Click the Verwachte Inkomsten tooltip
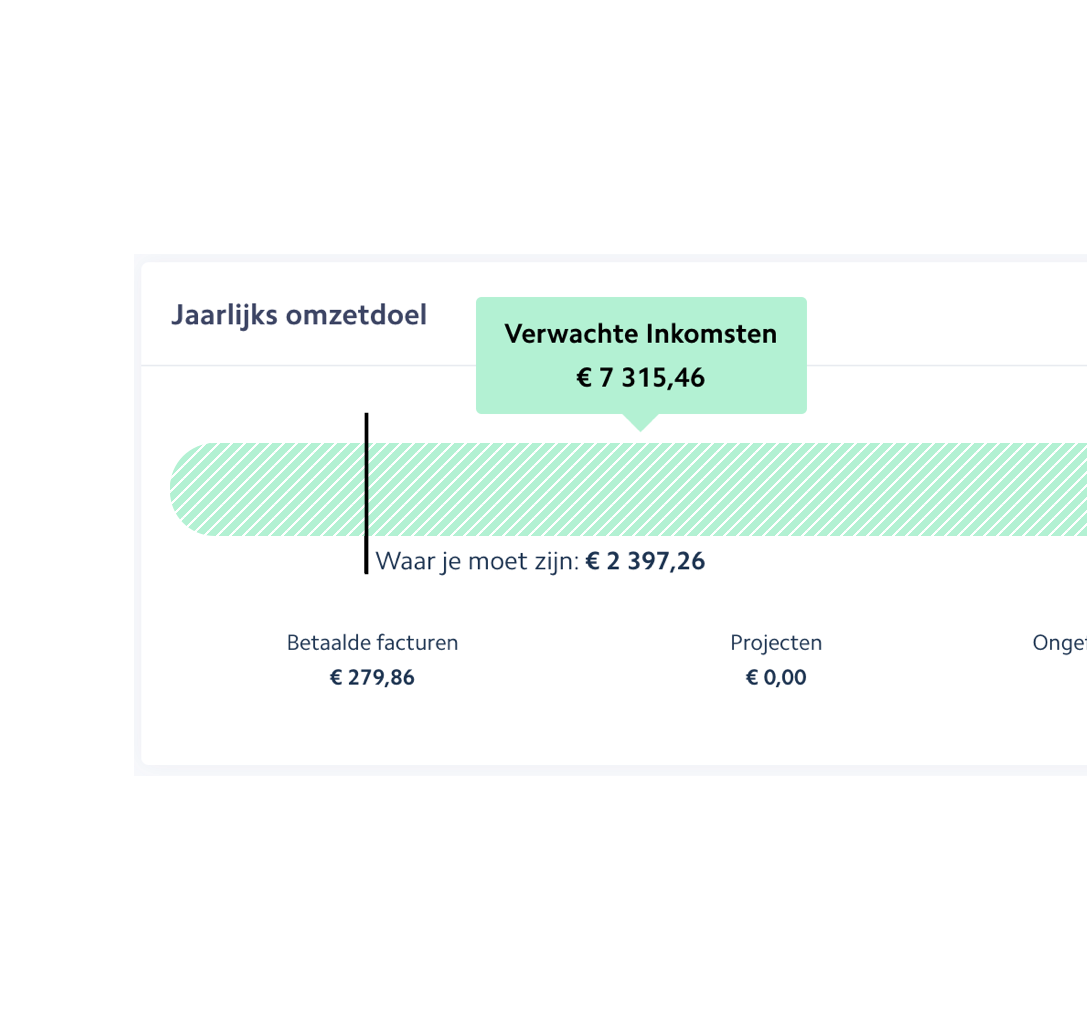The height and width of the screenshot is (1027, 1087). pyautogui.click(x=640, y=355)
